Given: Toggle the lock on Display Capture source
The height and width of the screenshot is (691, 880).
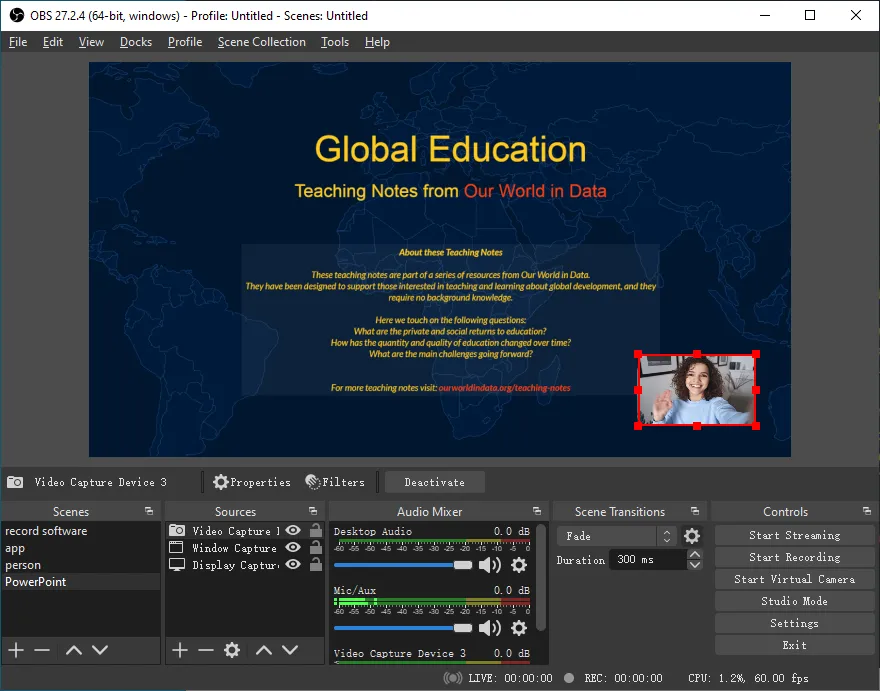Looking at the screenshot, I should 316,564.
